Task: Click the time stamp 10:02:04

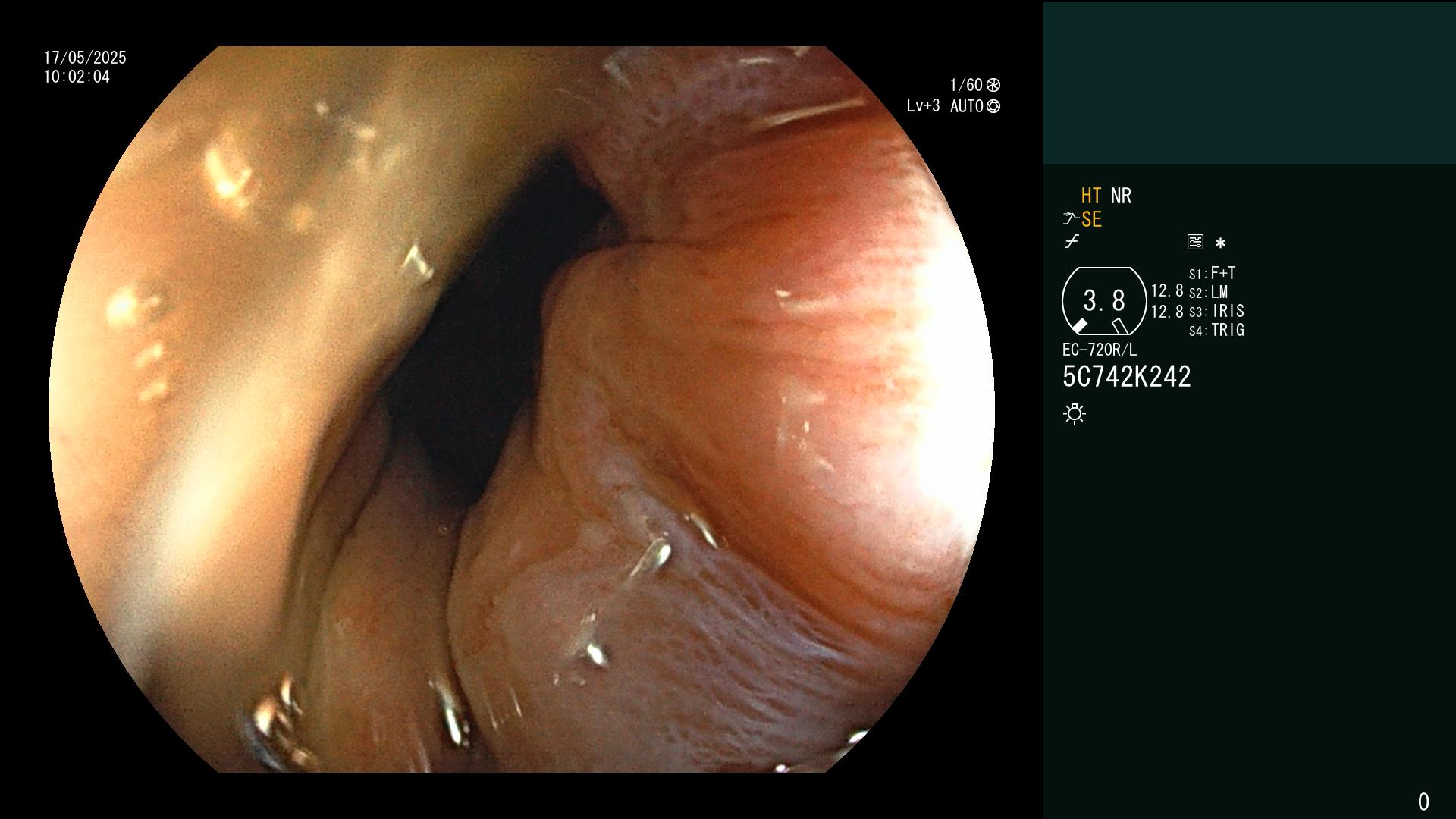Action: point(77,77)
